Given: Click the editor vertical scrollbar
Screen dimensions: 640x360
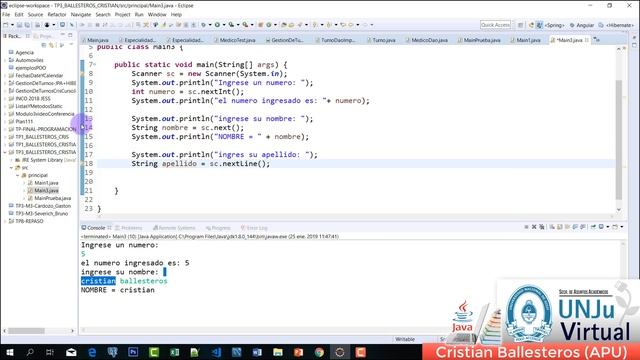Looking at the screenshot, I should (x=619, y=139).
